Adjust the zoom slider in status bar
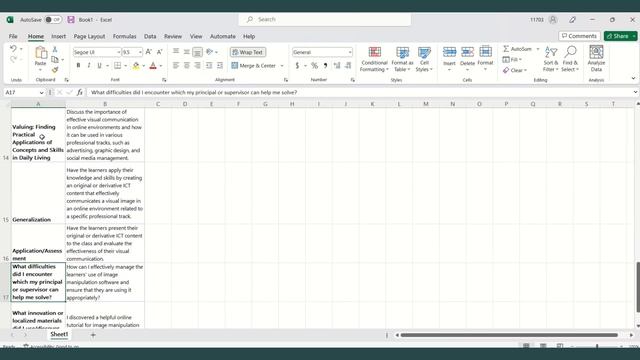 pyautogui.click(x=597, y=346)
